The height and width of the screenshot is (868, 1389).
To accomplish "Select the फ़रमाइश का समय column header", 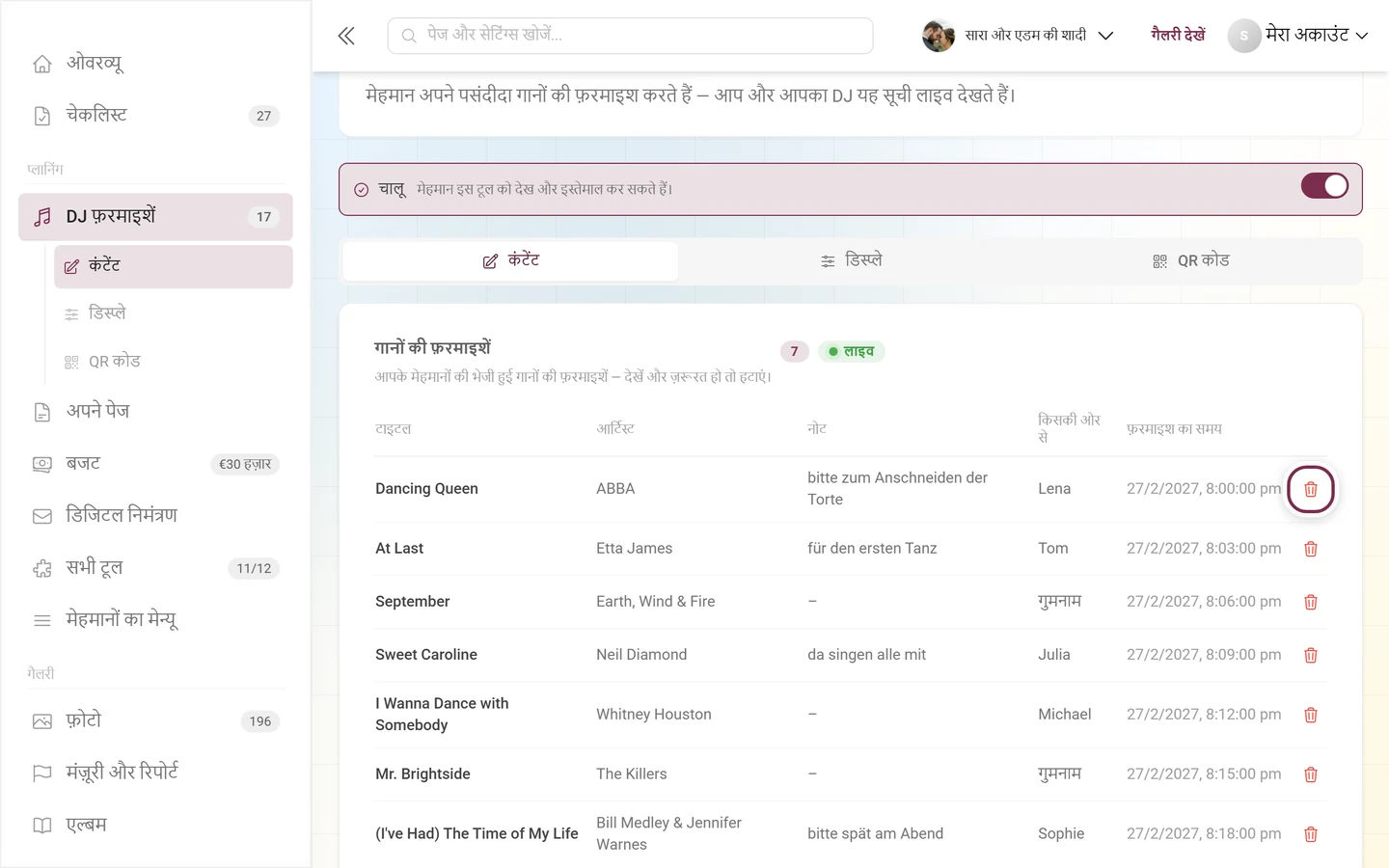I will [1174, 429].
